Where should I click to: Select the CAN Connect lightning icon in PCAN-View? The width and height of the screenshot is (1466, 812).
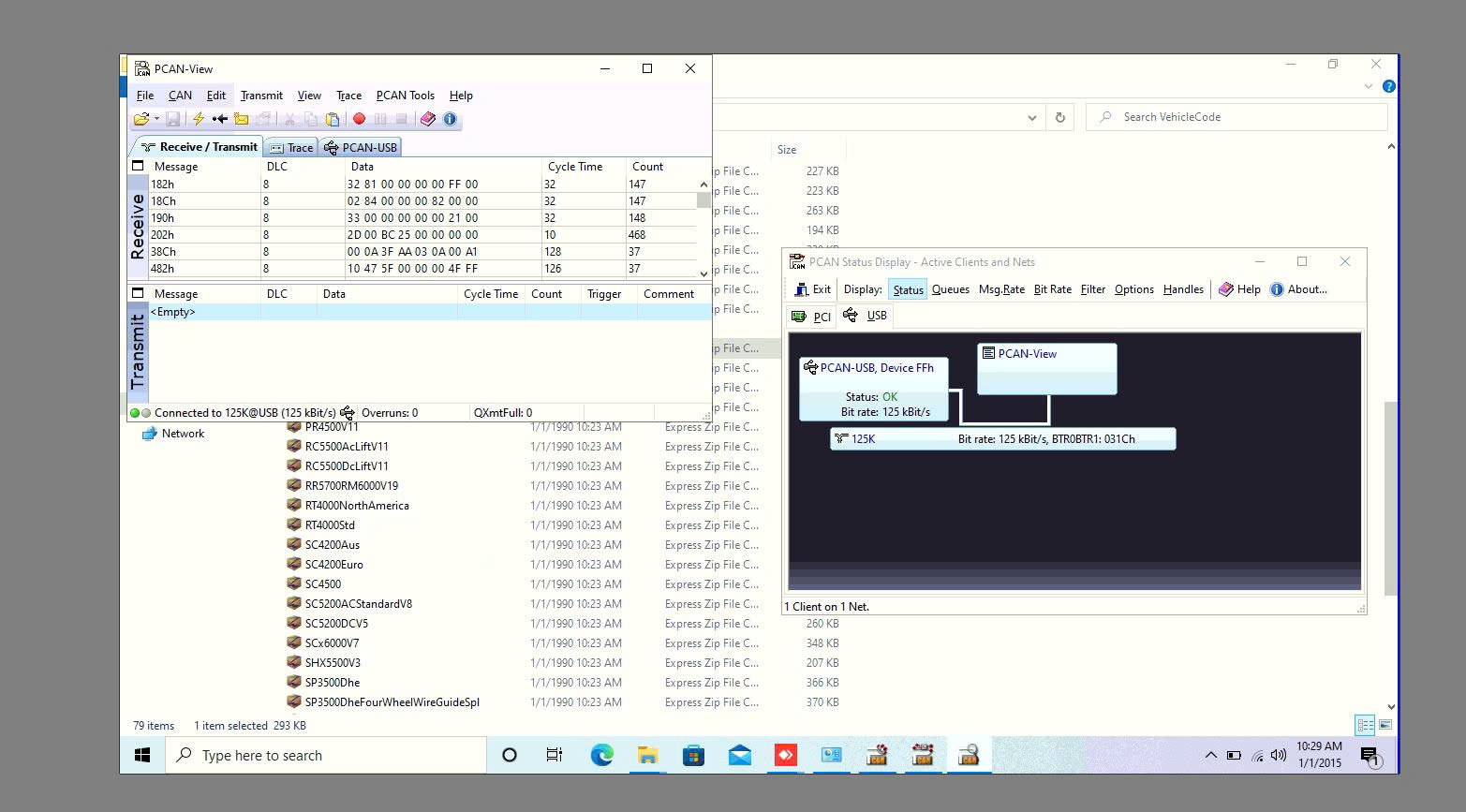pyautogui.click(x=199, y=119)
